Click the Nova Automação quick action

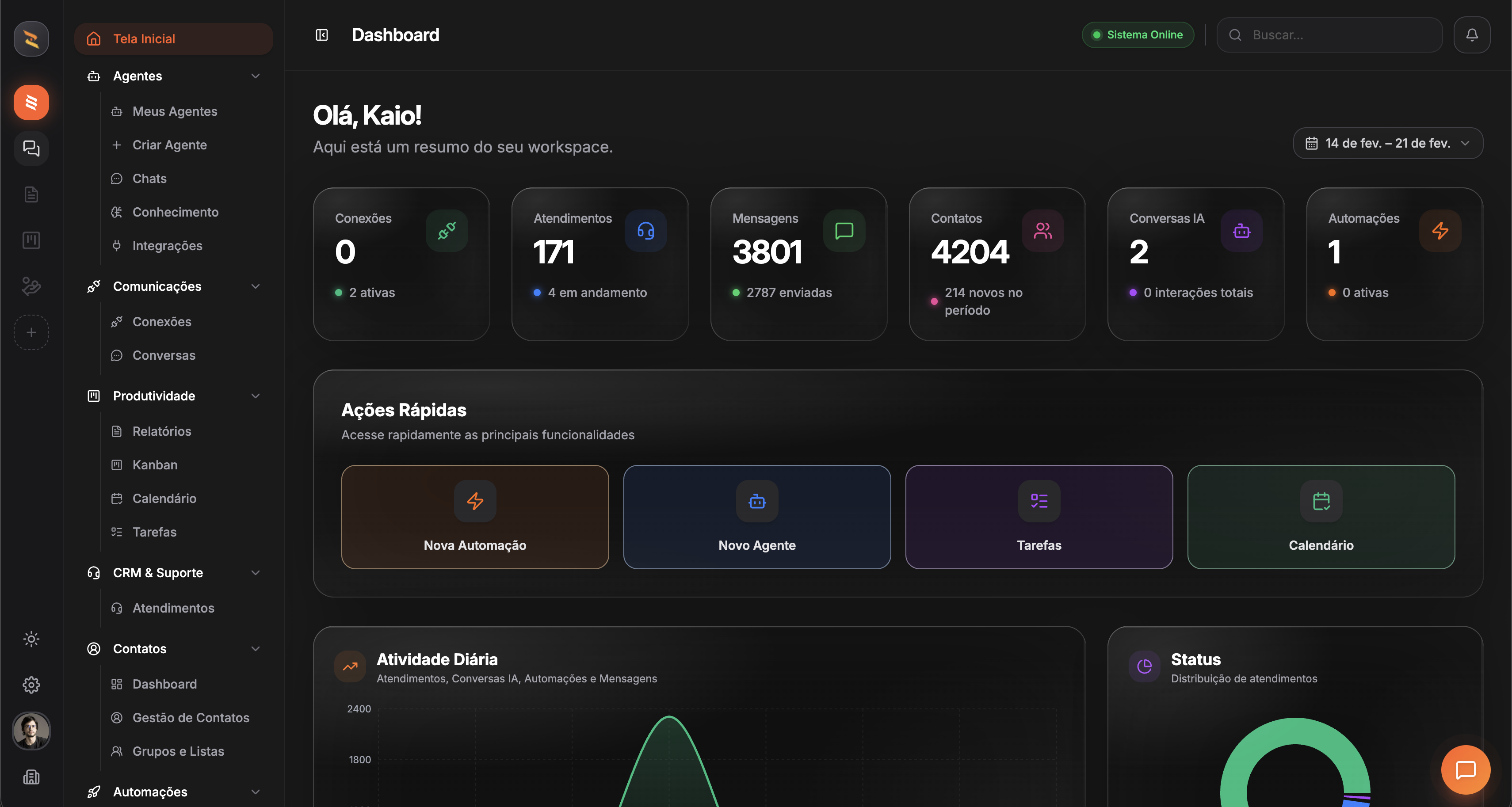(475, 517)
